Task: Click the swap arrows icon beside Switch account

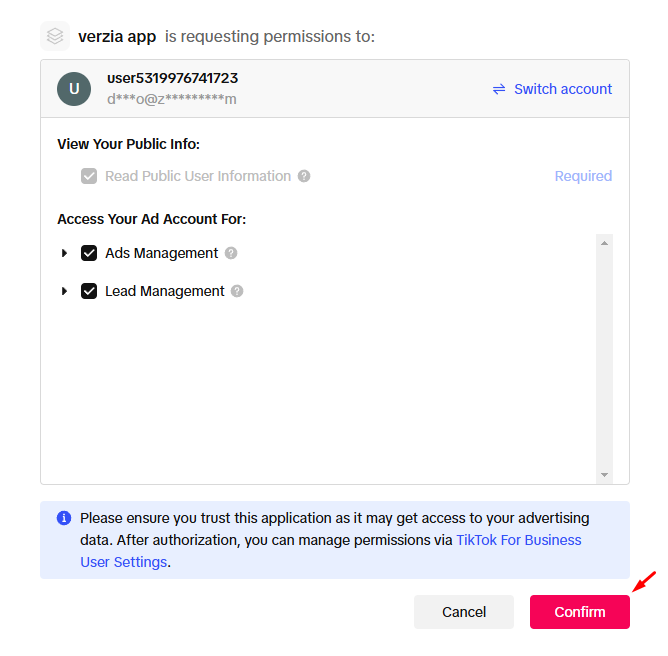Action: coord(499,89)
